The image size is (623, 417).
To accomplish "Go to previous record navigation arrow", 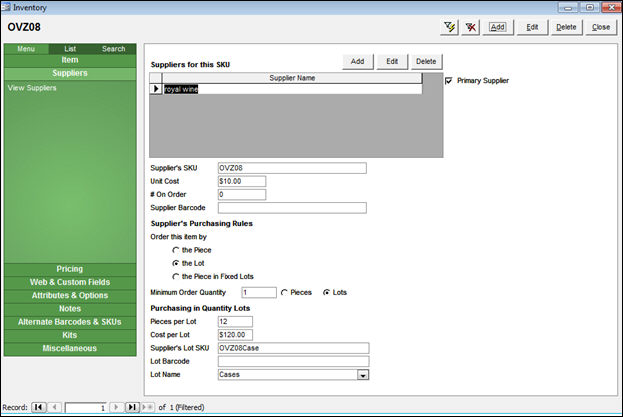I will tap(55, 407).
